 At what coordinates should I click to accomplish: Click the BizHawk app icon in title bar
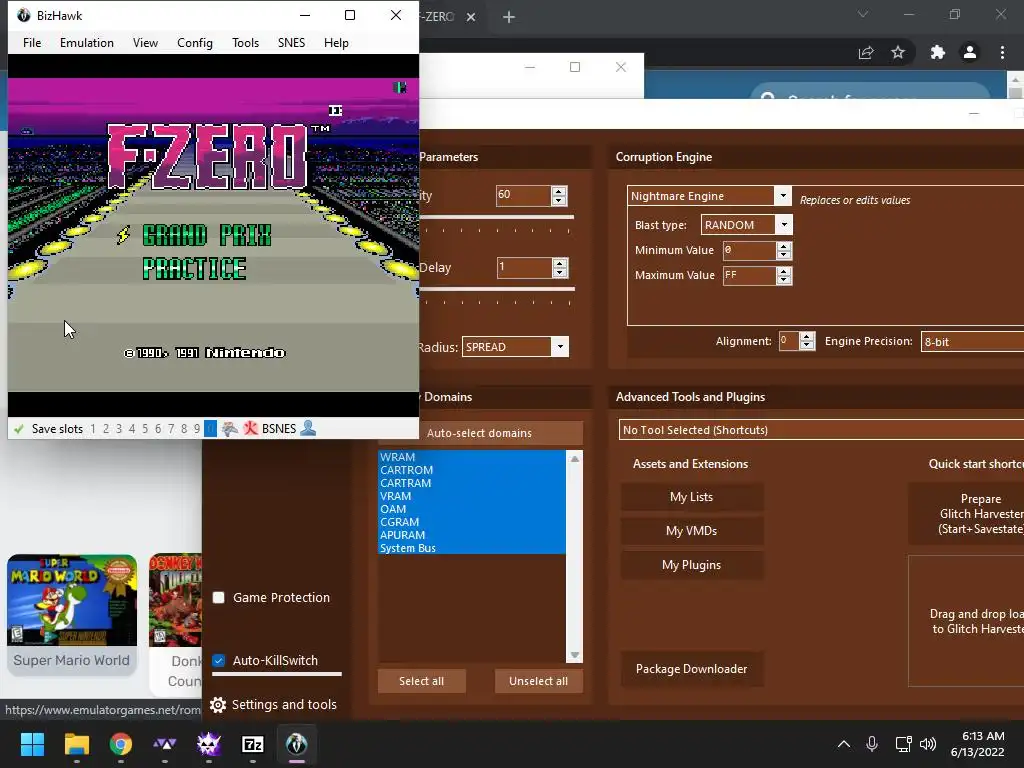click(24, 15)
